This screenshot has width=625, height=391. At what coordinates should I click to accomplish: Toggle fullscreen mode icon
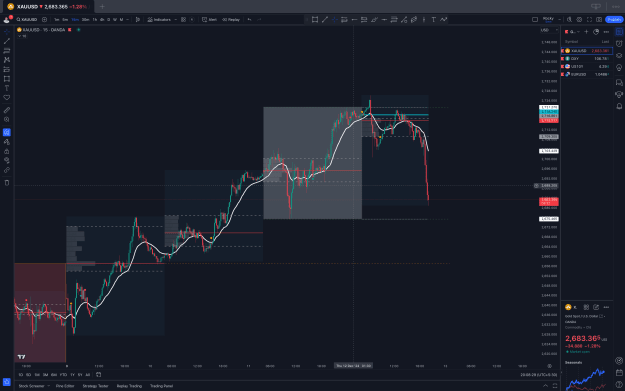(x=589, y=20)
